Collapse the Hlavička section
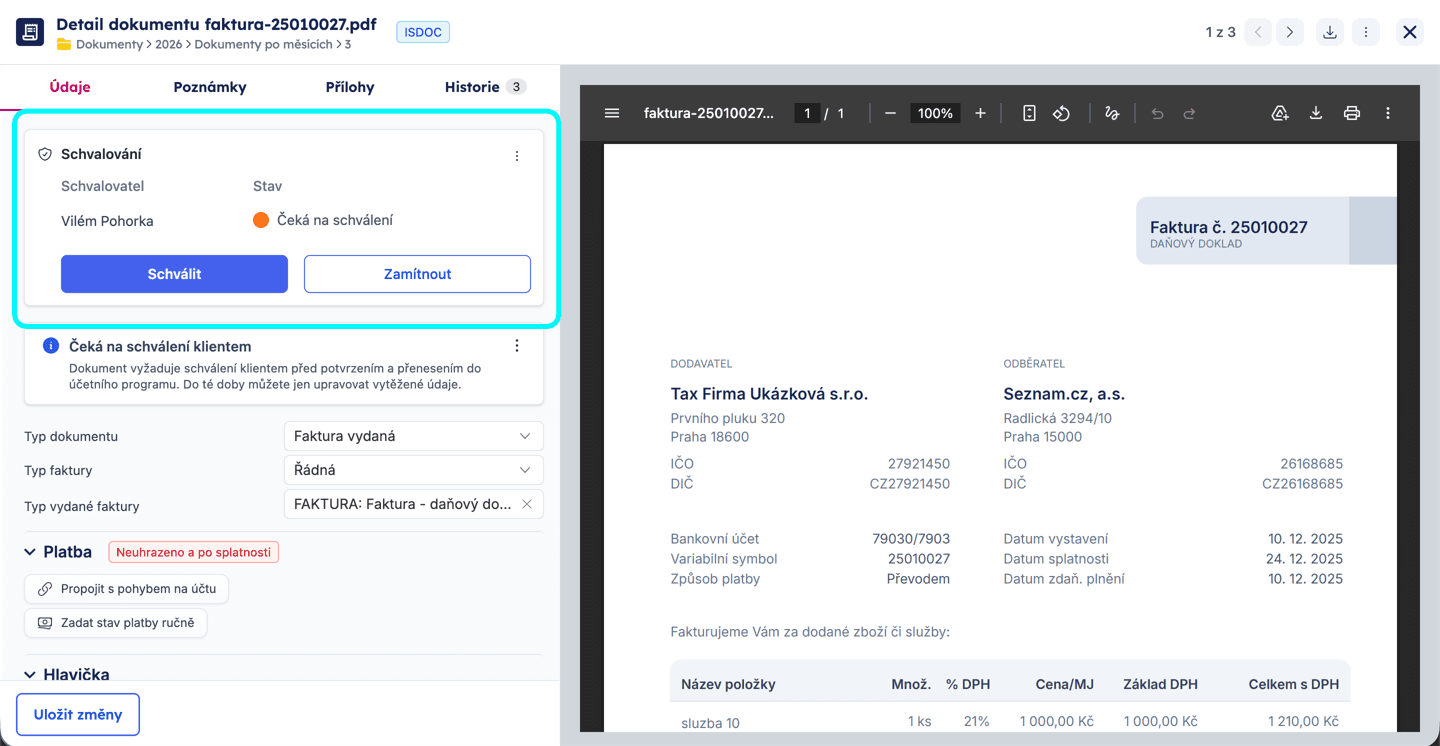 pos(30,675)
